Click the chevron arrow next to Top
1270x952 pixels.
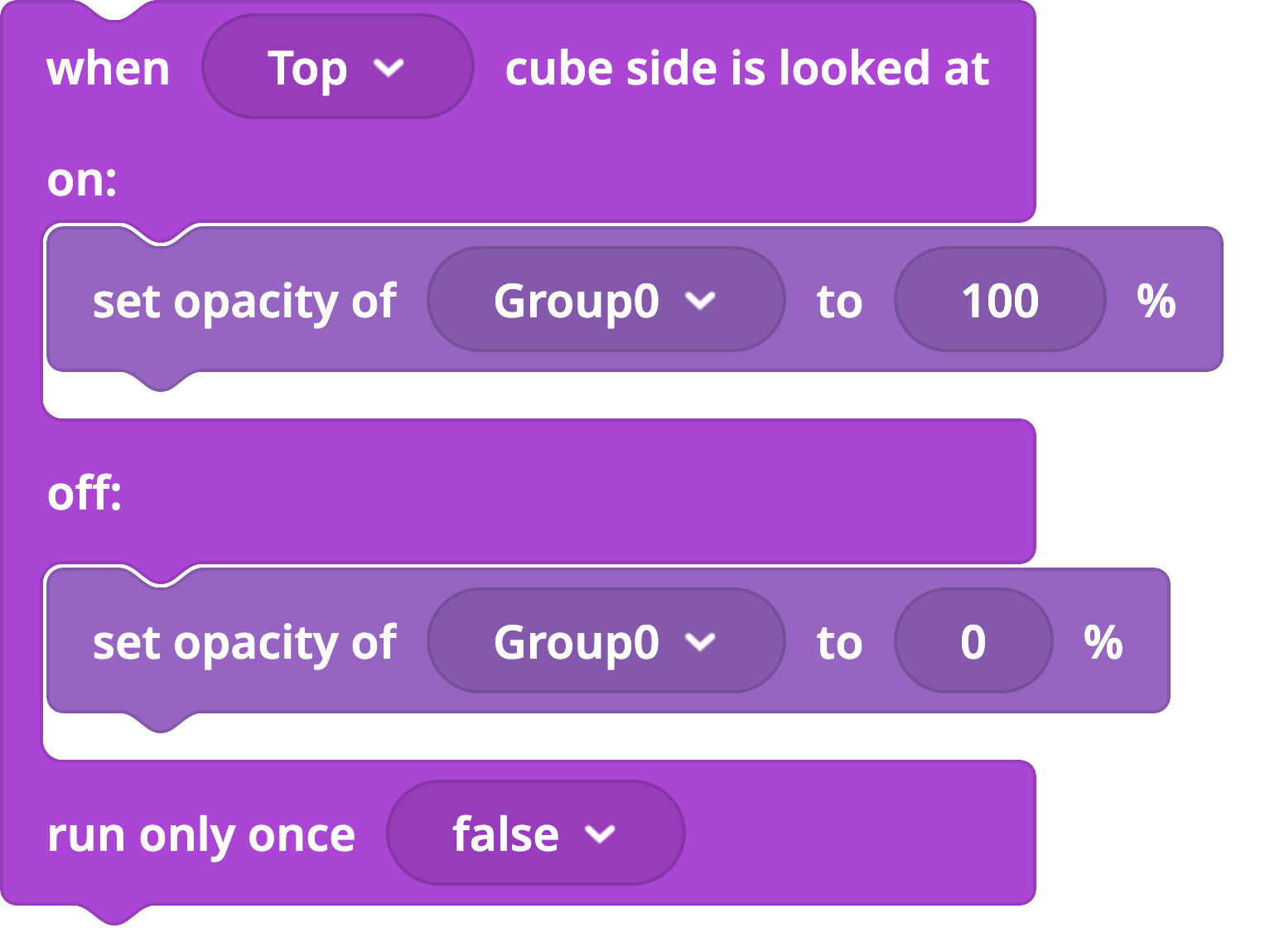(x=389, y=67)
